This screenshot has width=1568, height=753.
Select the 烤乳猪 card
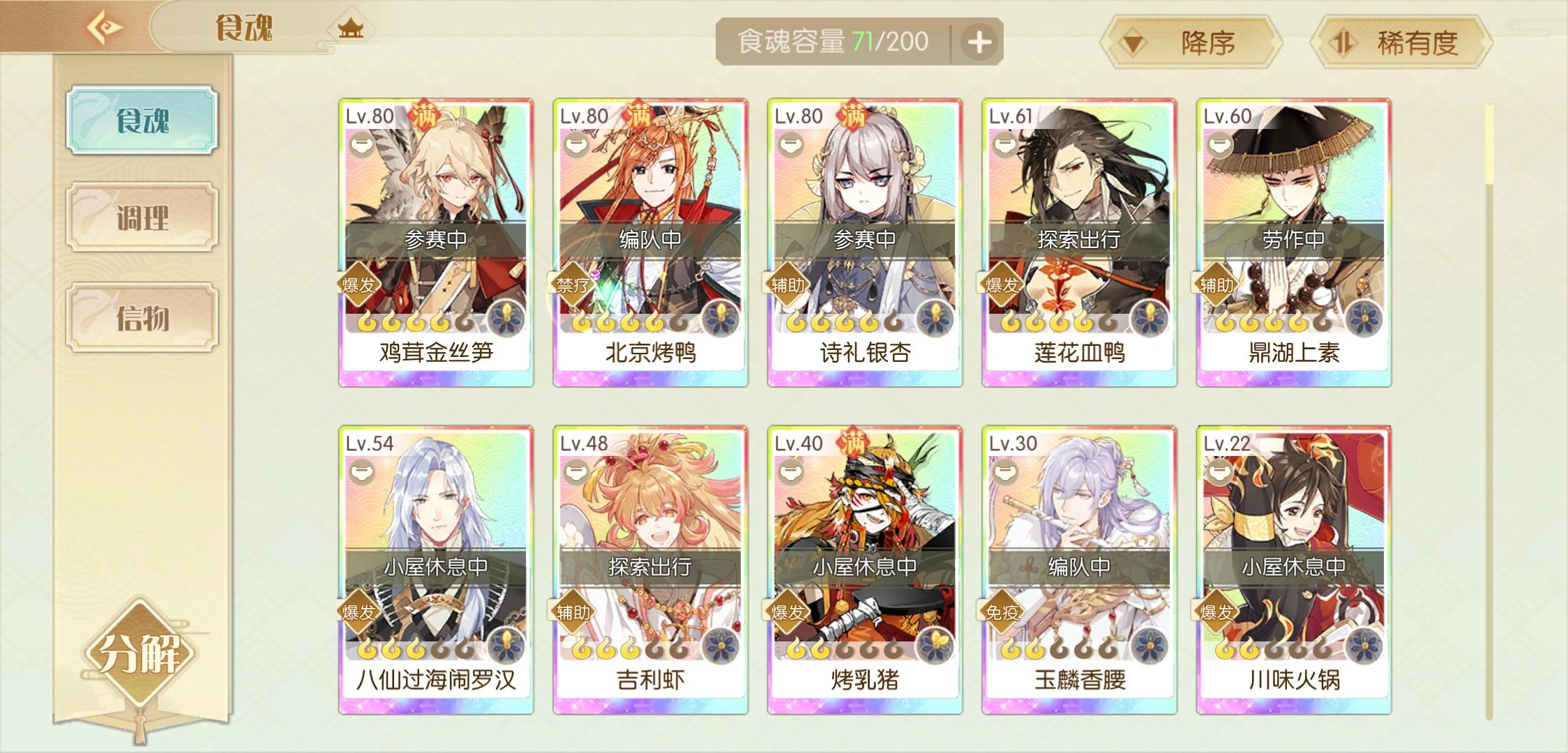(x=865, y=570)
